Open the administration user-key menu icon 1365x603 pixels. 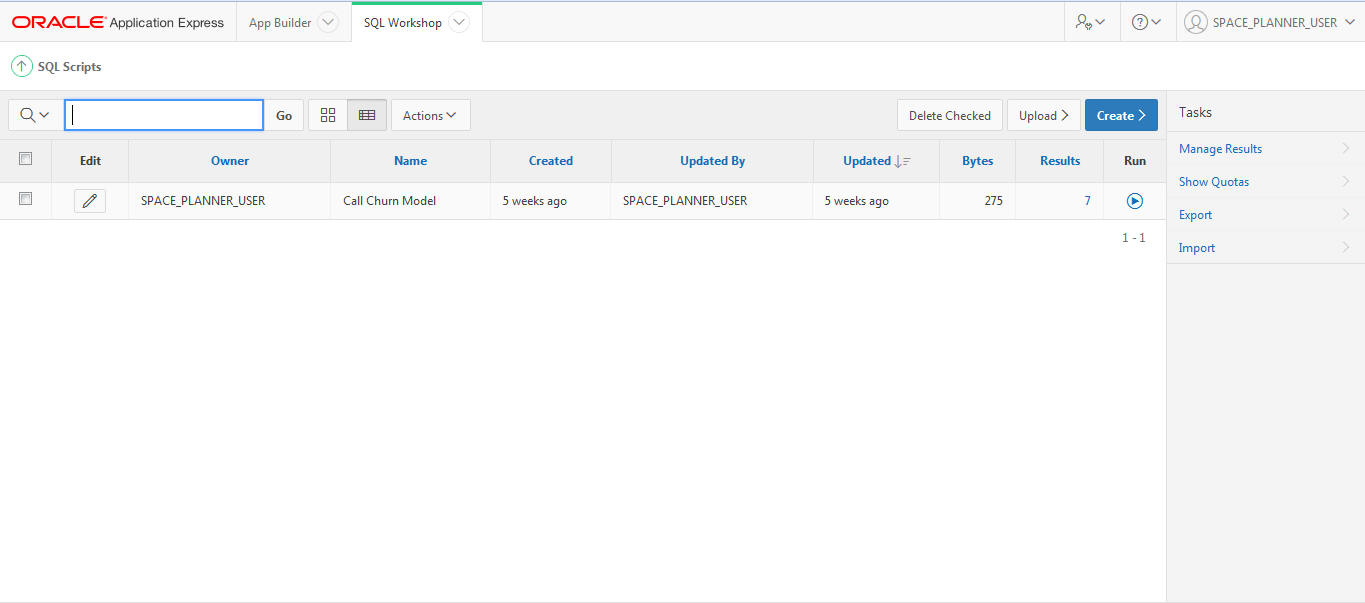[1090, 22]
